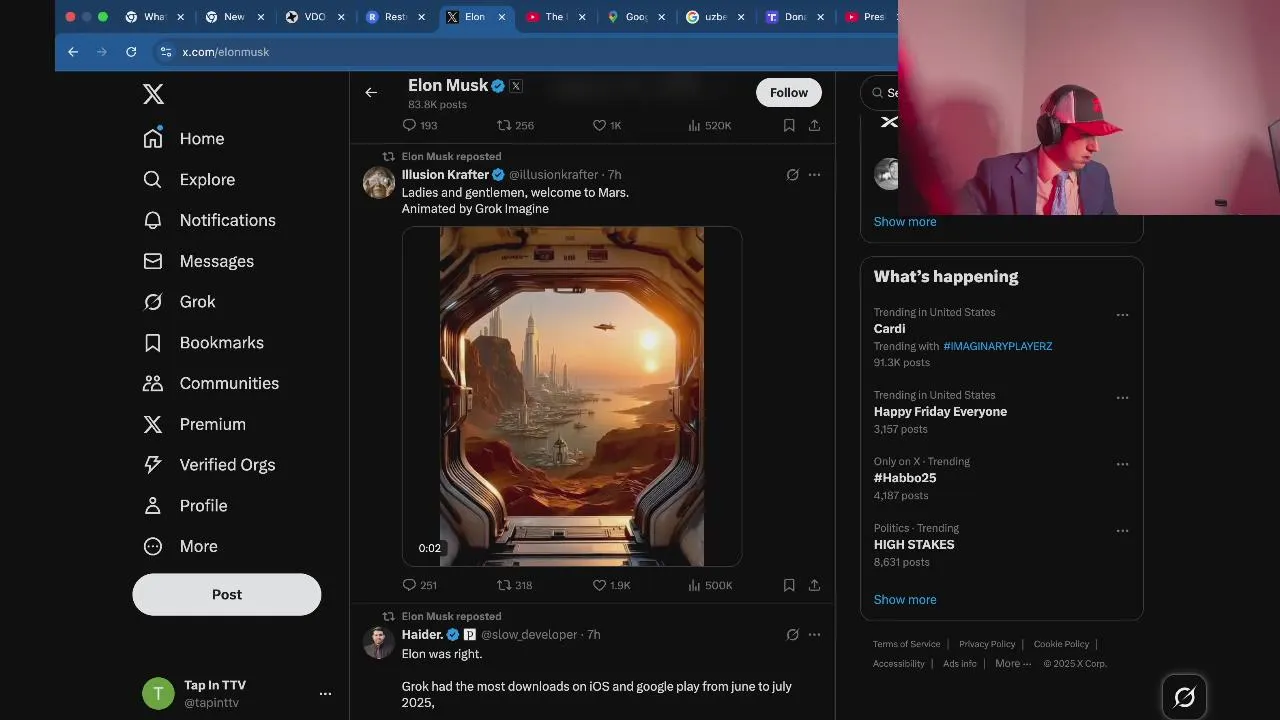View analytics of post with 520K views
The width and height of the screenshot is (1280, 720).
pyautogui.click(x=710, y=125)
